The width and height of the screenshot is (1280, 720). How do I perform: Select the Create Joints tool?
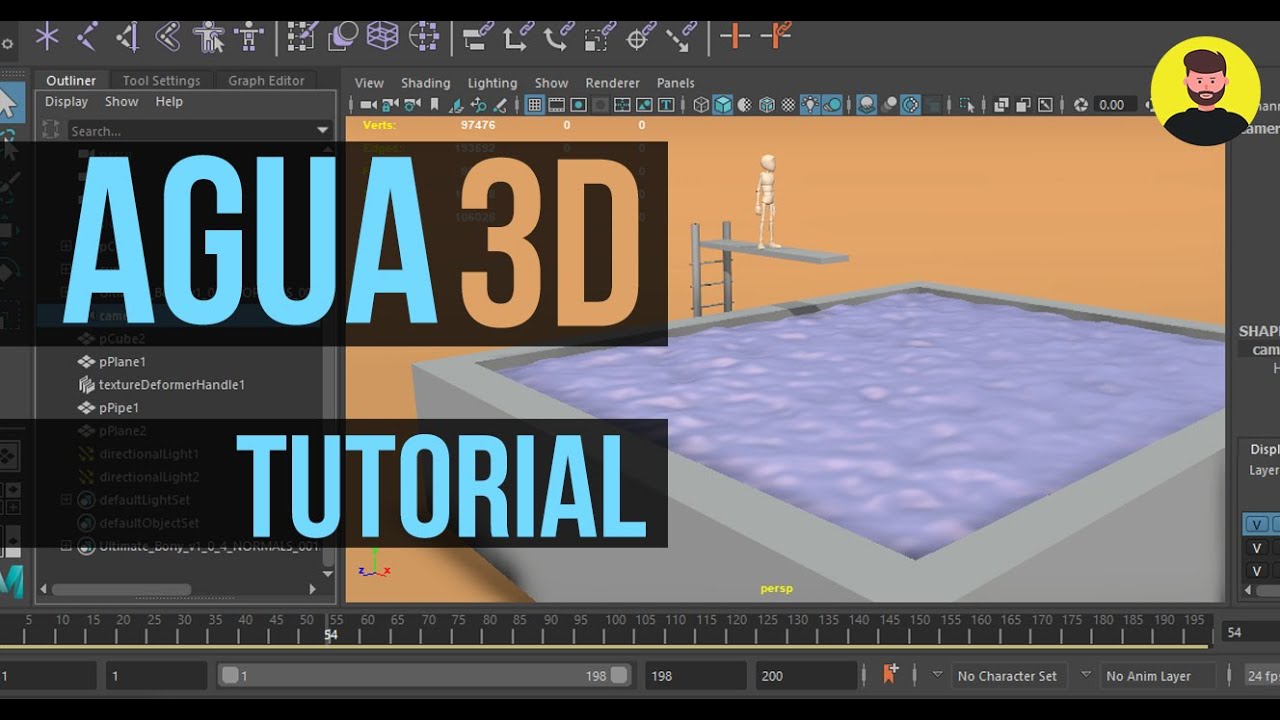87,38
